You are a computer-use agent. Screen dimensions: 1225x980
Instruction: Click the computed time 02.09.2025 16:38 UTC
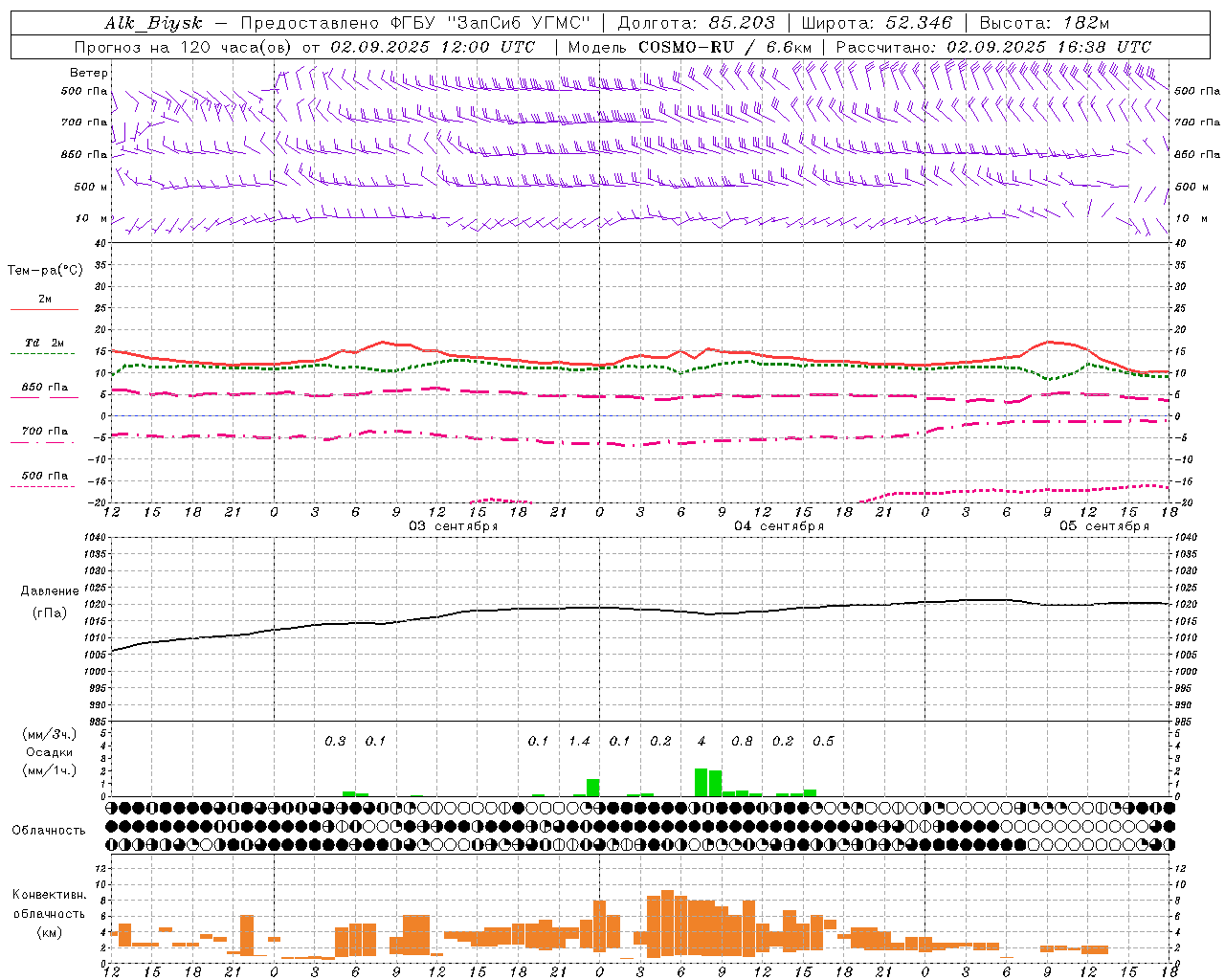[1049, 47]
